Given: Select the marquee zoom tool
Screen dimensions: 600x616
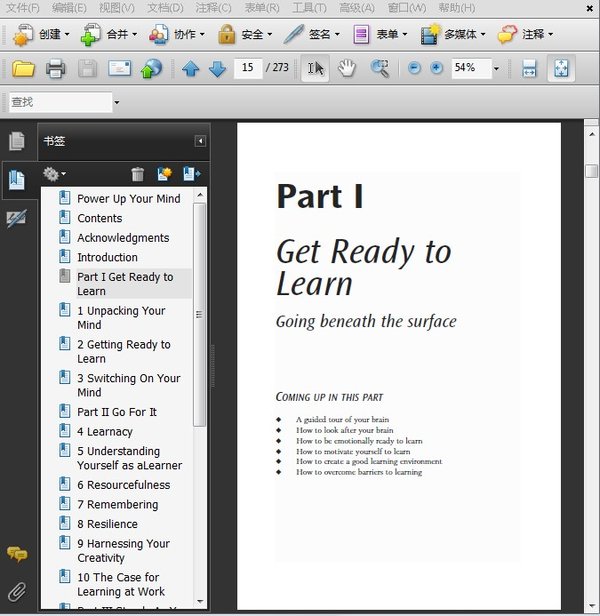Looking at the screenshot, I should [380, 69].
